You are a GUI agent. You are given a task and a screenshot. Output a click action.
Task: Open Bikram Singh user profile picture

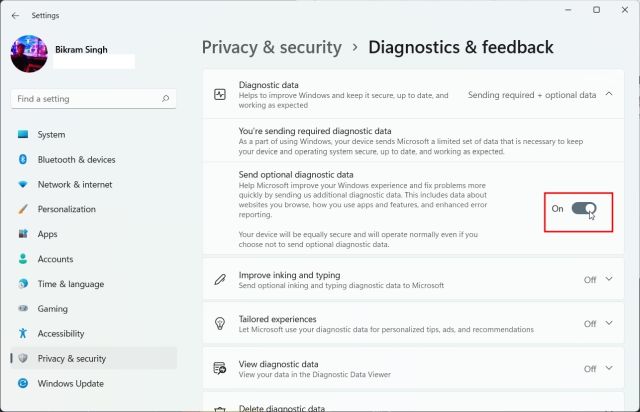coord(30,52)
